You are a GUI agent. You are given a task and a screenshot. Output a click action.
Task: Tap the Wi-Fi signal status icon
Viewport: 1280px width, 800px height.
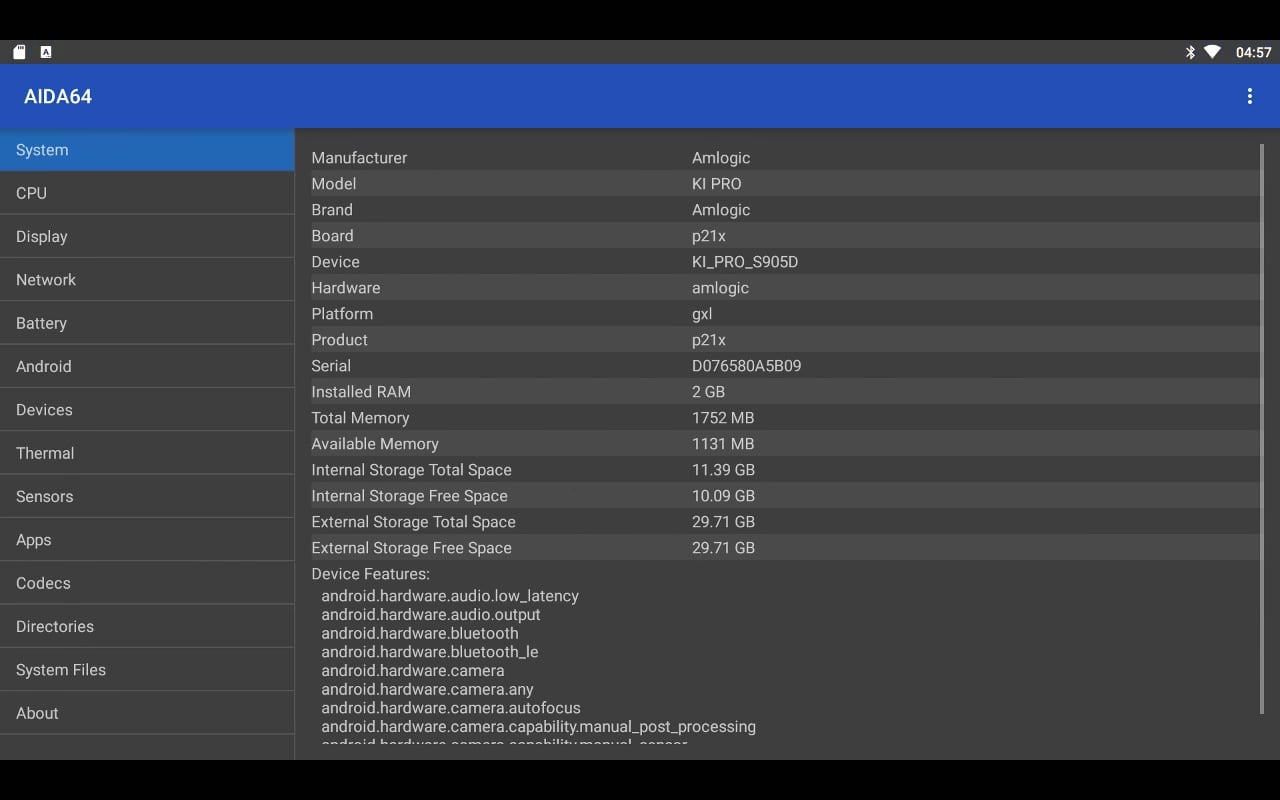pyautogui.click(x=1212, y=52)
